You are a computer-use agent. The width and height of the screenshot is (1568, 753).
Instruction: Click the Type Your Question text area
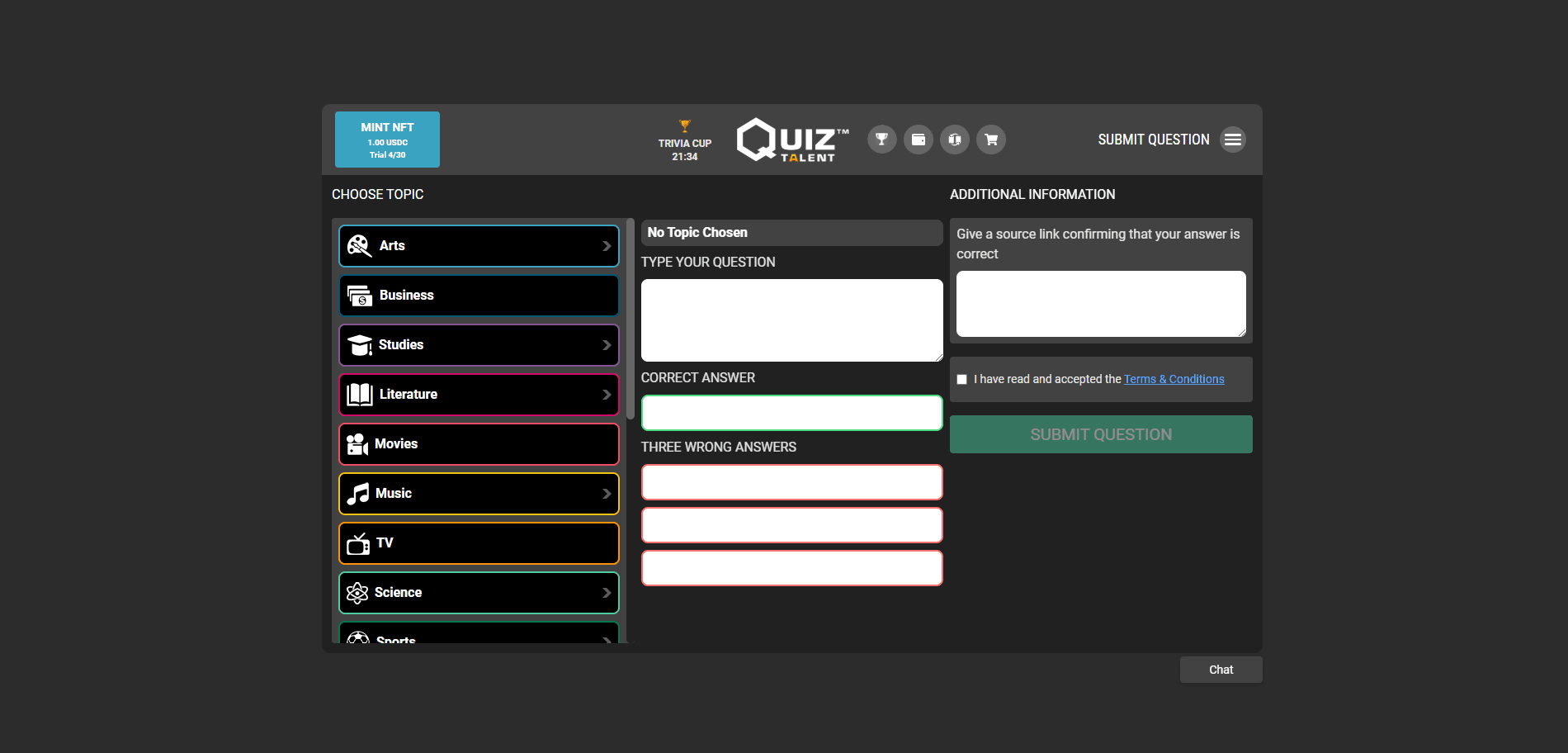tap(792, 320)
